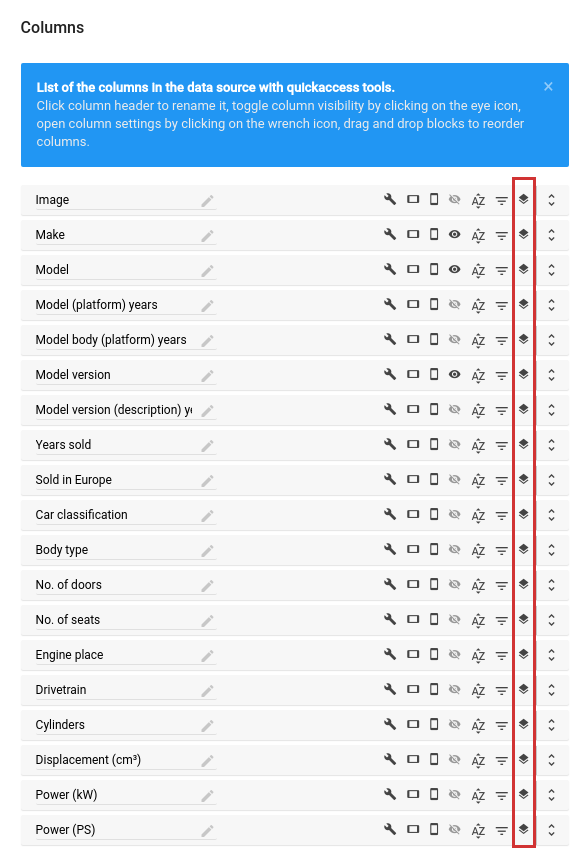Toggle visibility of Model version column
Image resolution: width=583 pixels, height=849 pixels.
coord(455,374)
